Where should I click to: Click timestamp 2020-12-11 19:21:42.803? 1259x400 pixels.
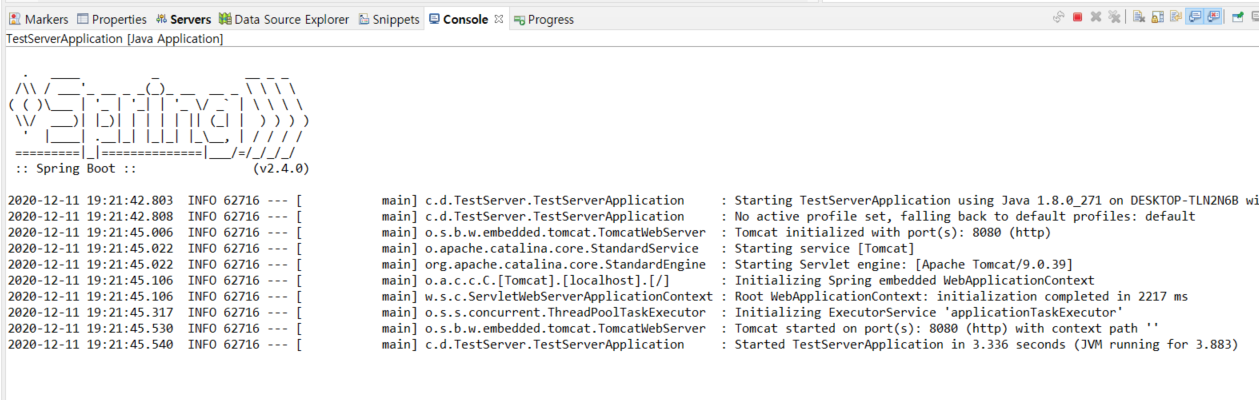tap(90, 201)
